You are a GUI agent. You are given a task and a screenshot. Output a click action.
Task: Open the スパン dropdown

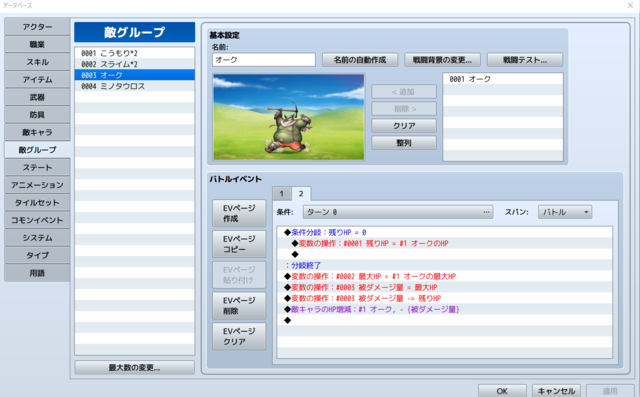pos(565,212)
